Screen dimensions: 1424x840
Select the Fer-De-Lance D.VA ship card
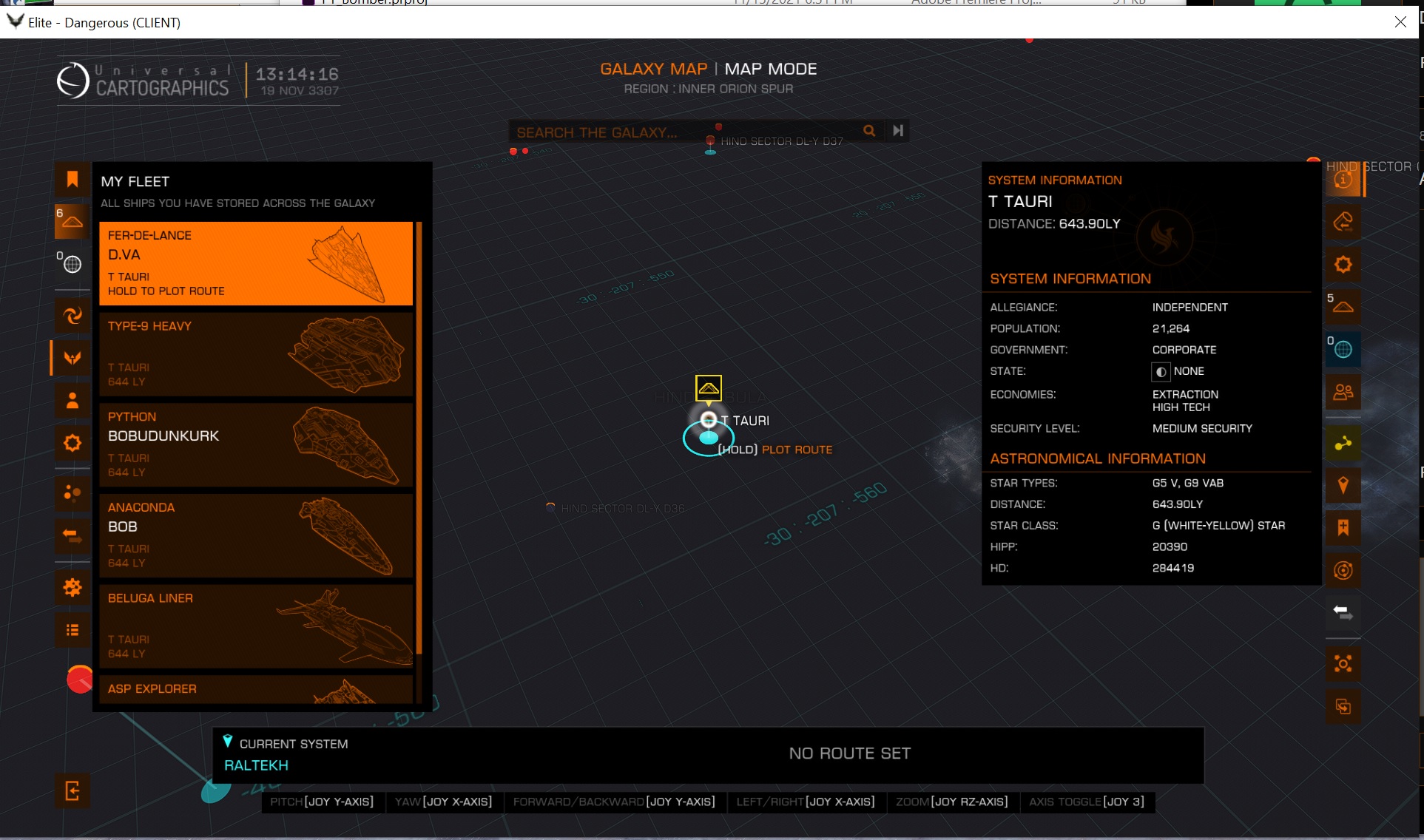pos(256,263)
